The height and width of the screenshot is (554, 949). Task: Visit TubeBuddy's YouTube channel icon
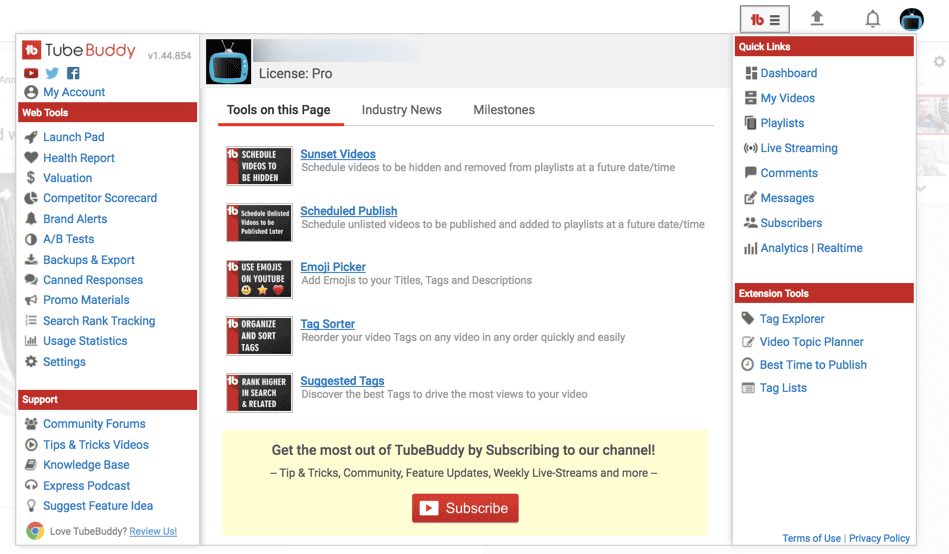[x=31, y=73]
